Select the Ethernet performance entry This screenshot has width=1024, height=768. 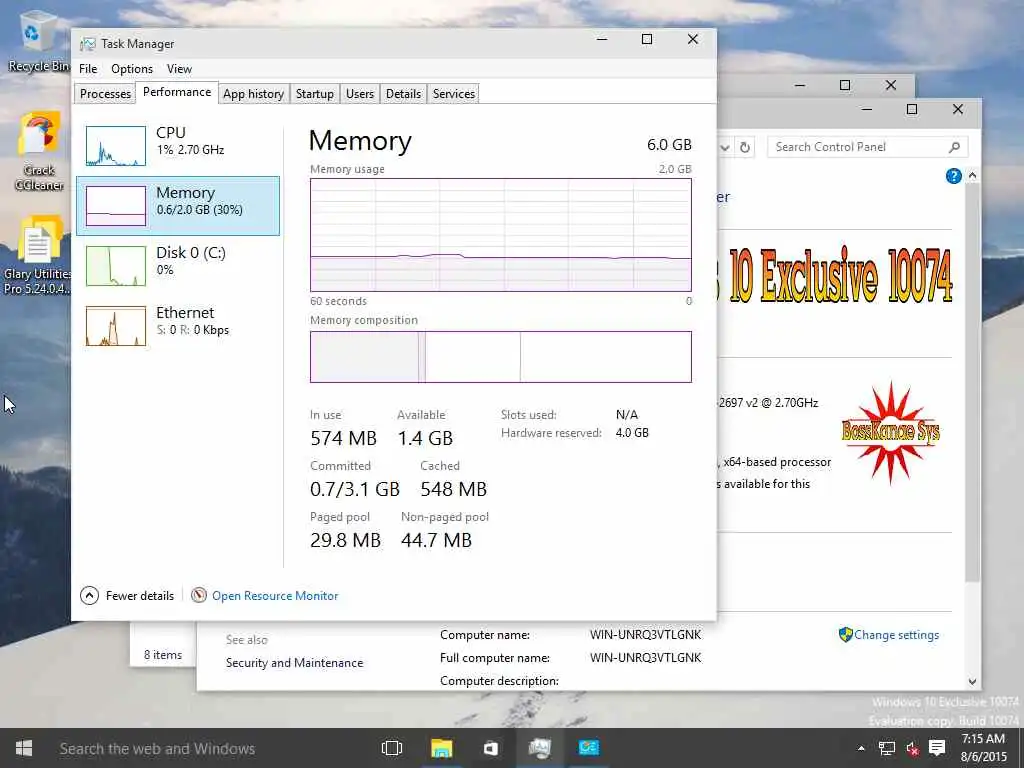tap(178, 326)
